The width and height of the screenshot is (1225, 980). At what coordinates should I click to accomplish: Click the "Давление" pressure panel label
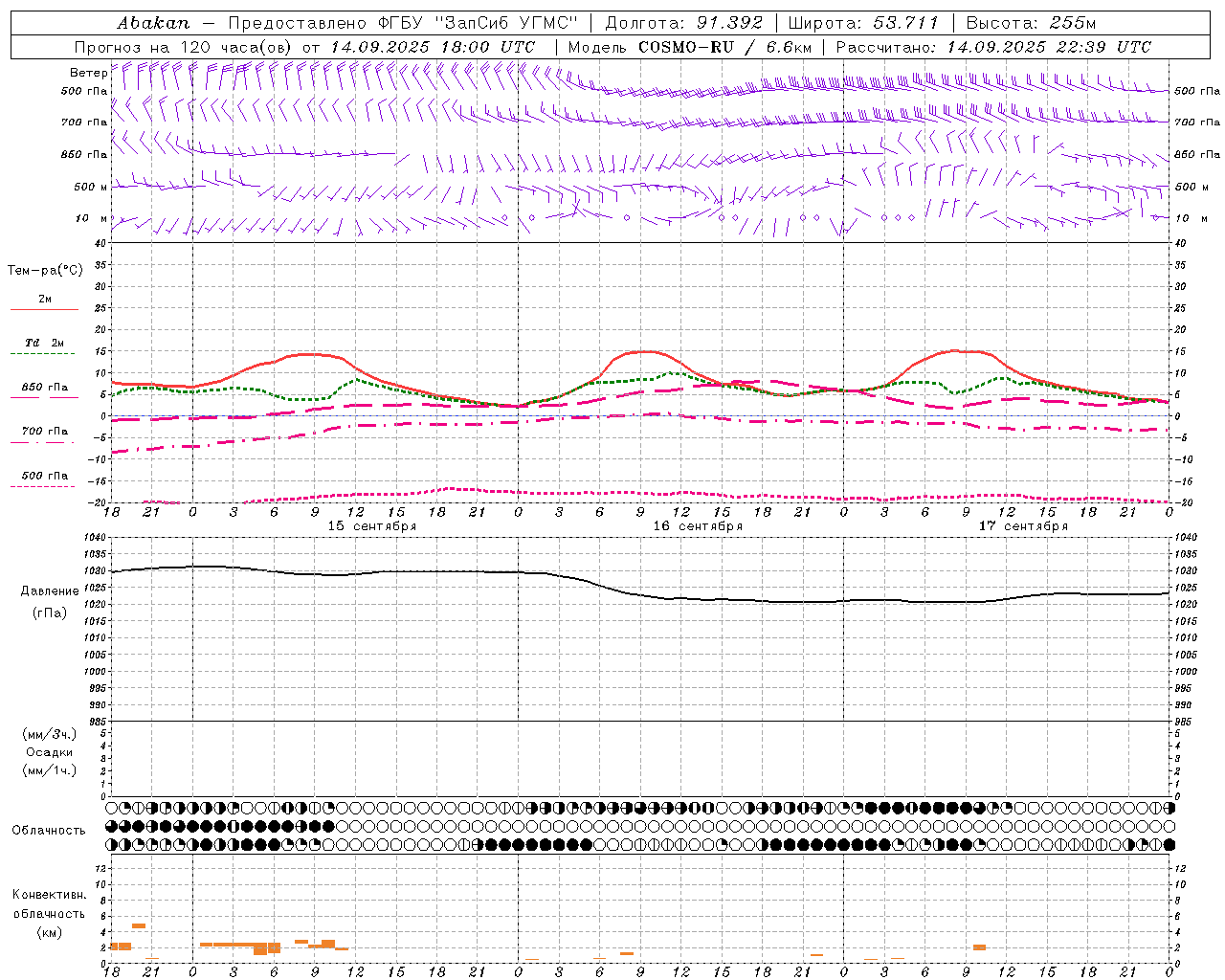[50, 591]
